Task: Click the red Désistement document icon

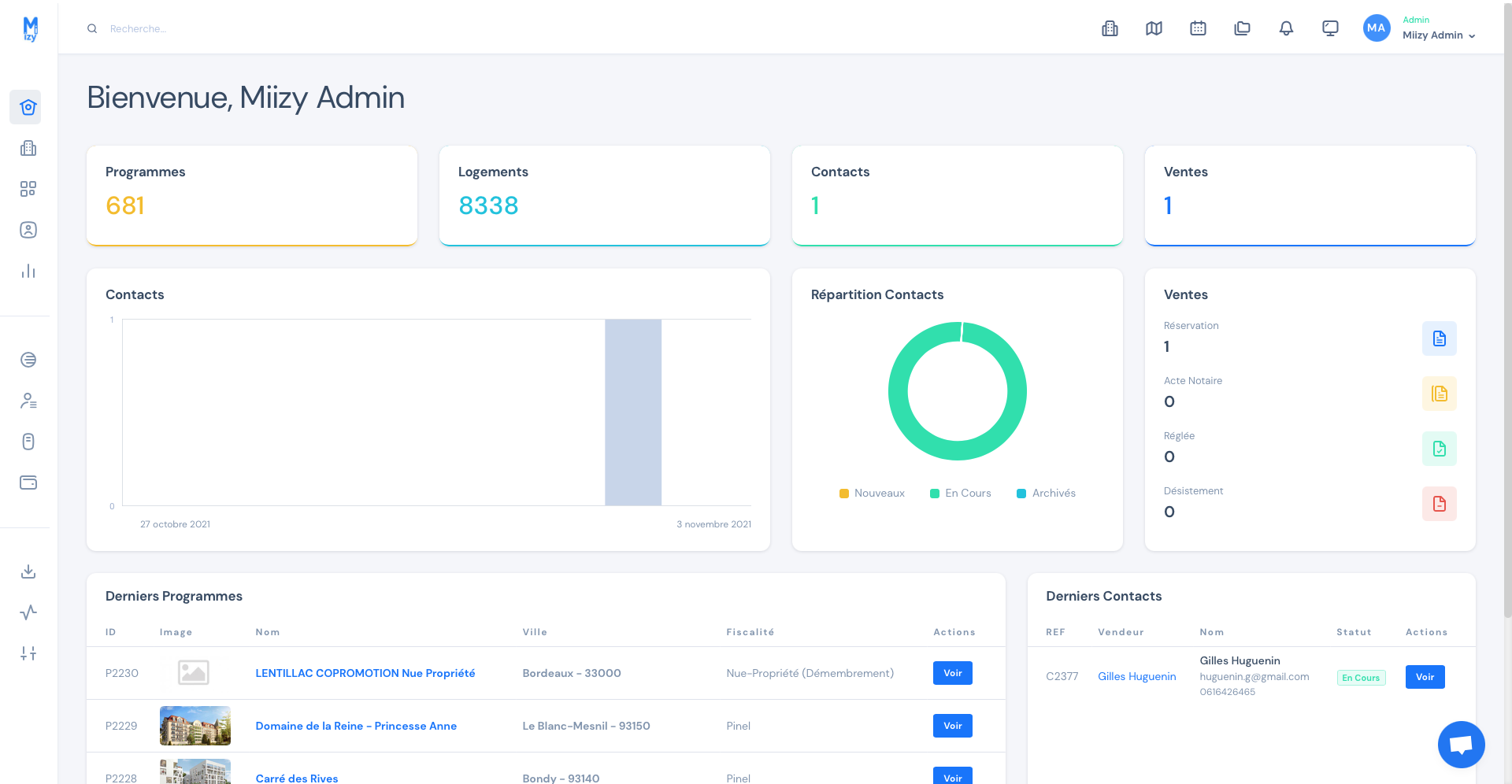Action: click(1439, 504)
